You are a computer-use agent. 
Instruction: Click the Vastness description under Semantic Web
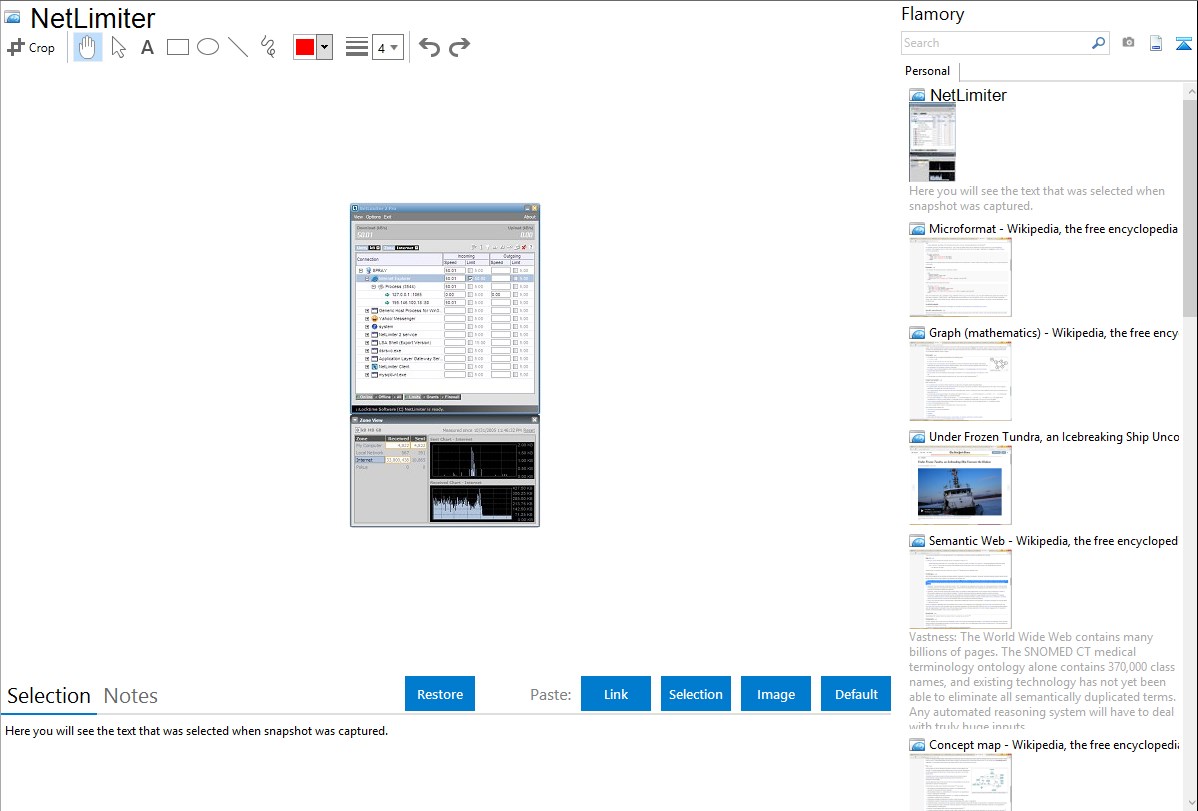1042,681
